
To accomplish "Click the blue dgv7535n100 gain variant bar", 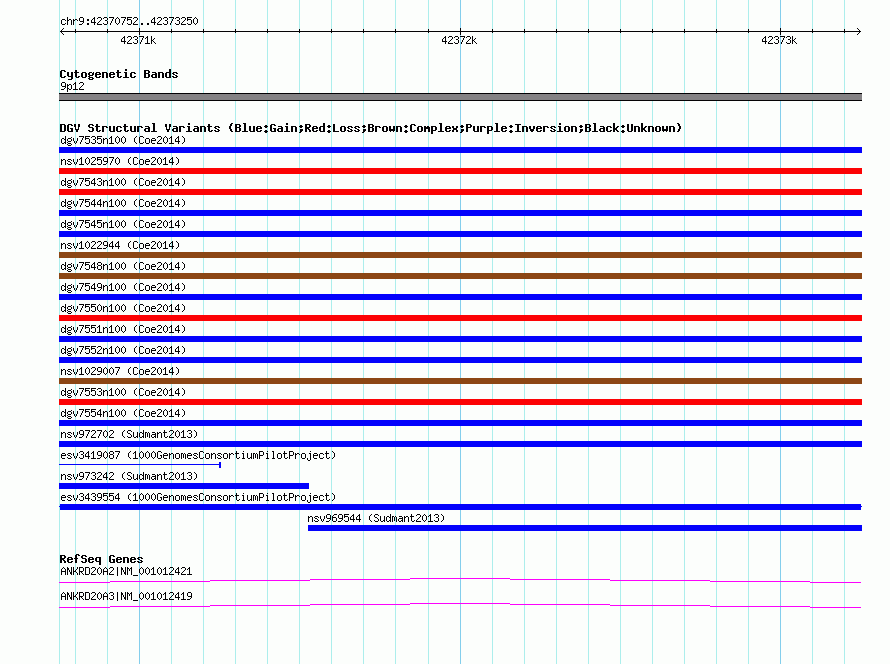I will coord(460,150).
